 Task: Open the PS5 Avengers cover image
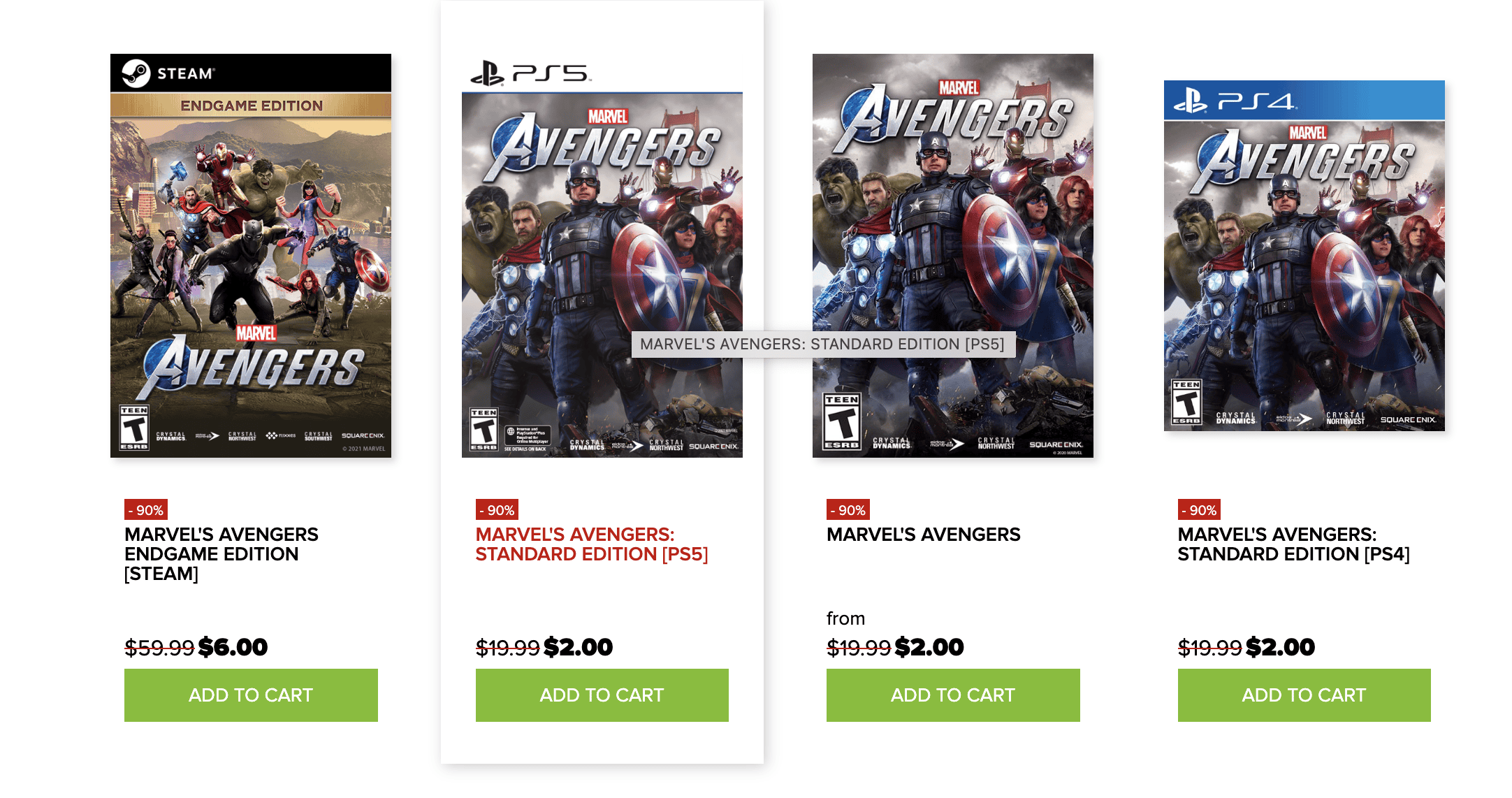pos(602,256)
